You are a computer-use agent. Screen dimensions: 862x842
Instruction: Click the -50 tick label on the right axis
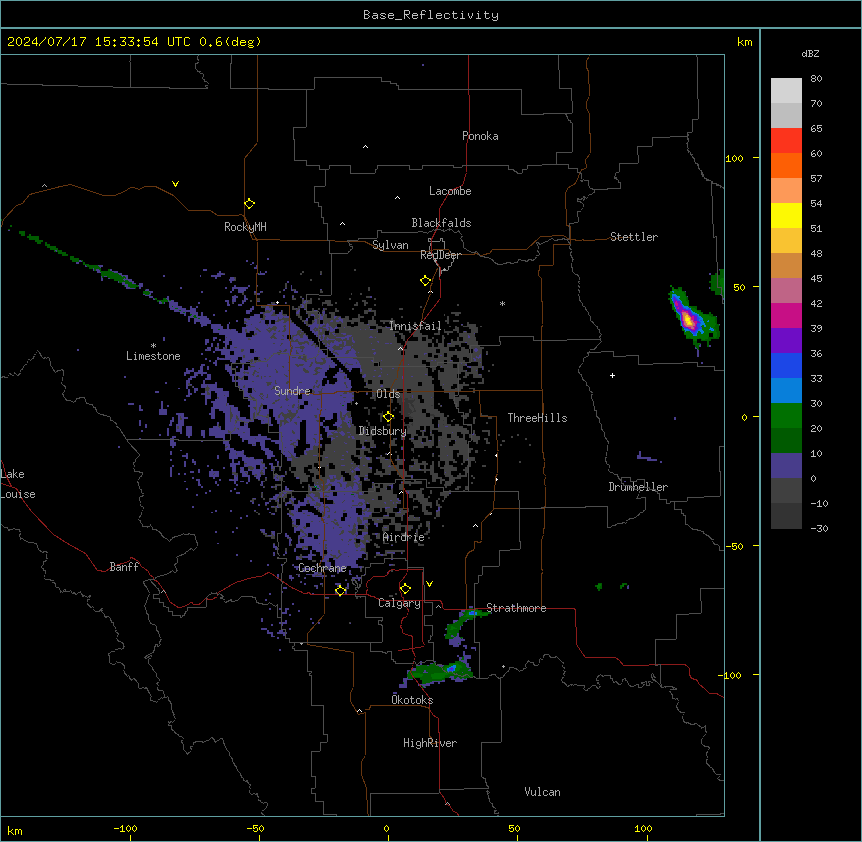click(x=734, y=546)
